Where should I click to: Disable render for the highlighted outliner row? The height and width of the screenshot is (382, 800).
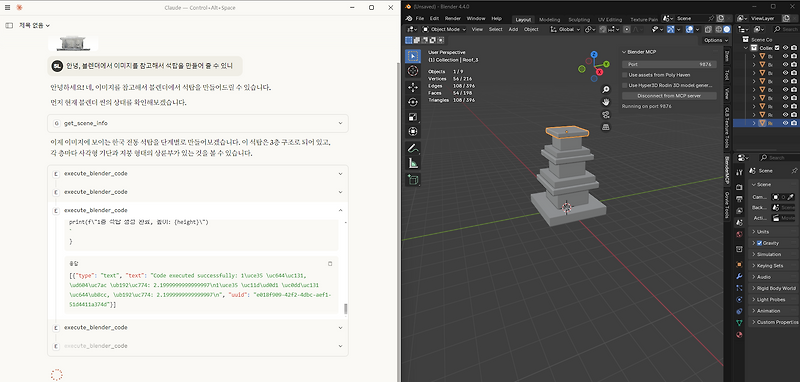(794, 123)
